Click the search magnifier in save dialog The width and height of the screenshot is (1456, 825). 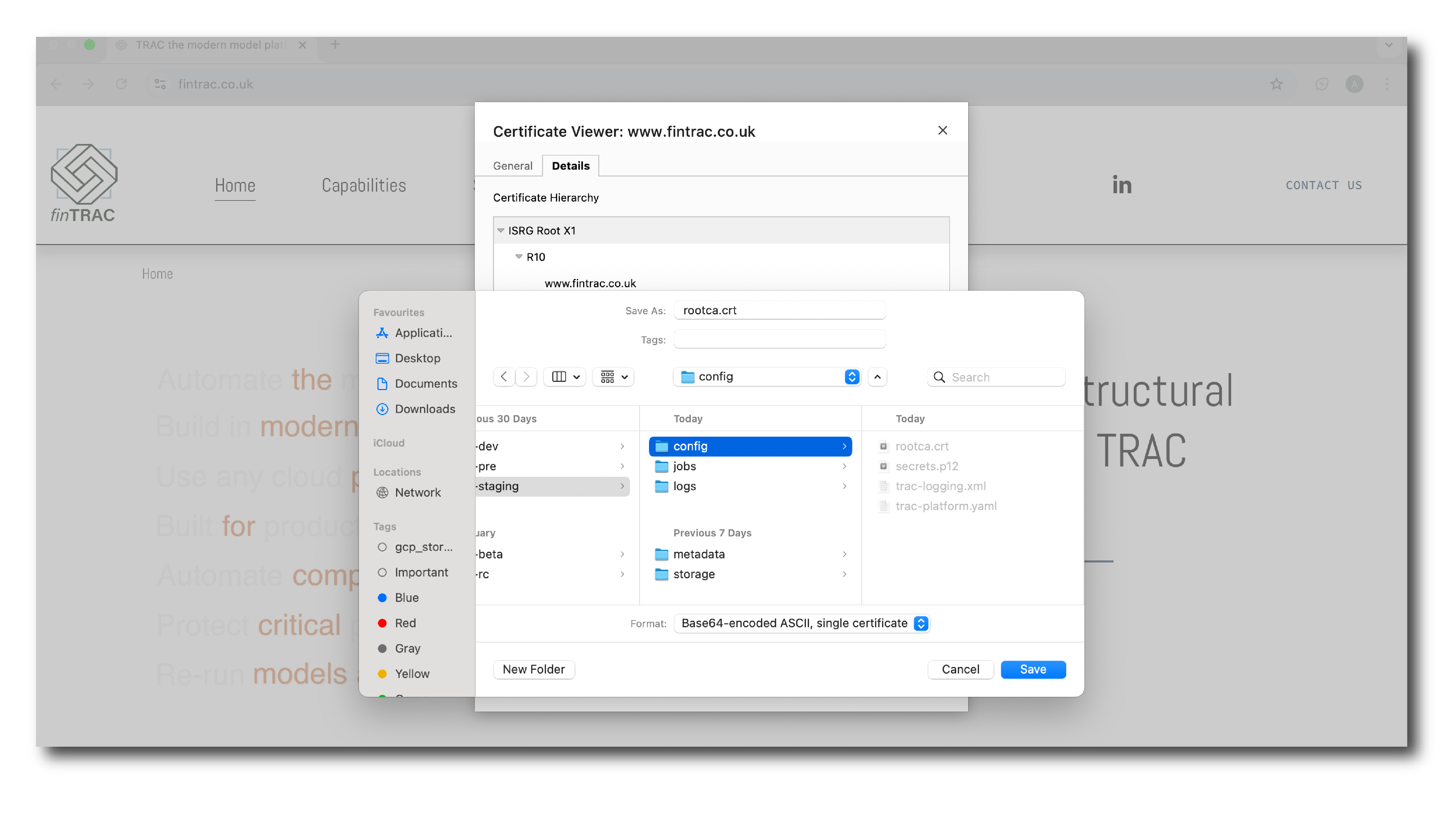[x=939, y=377]
